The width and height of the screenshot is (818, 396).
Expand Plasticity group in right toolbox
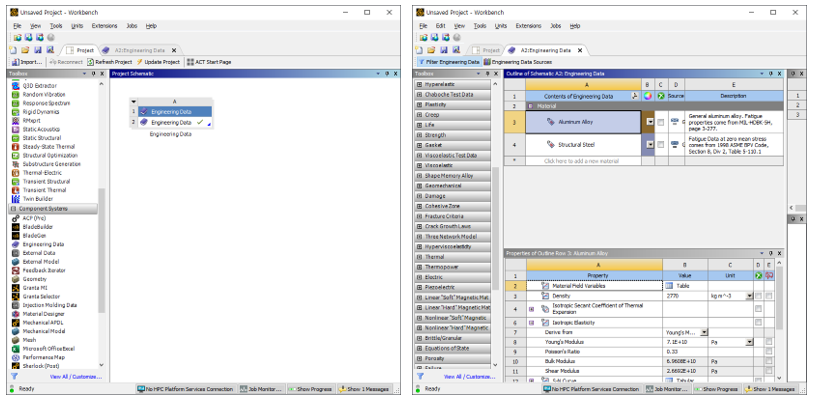click(419, 104)
